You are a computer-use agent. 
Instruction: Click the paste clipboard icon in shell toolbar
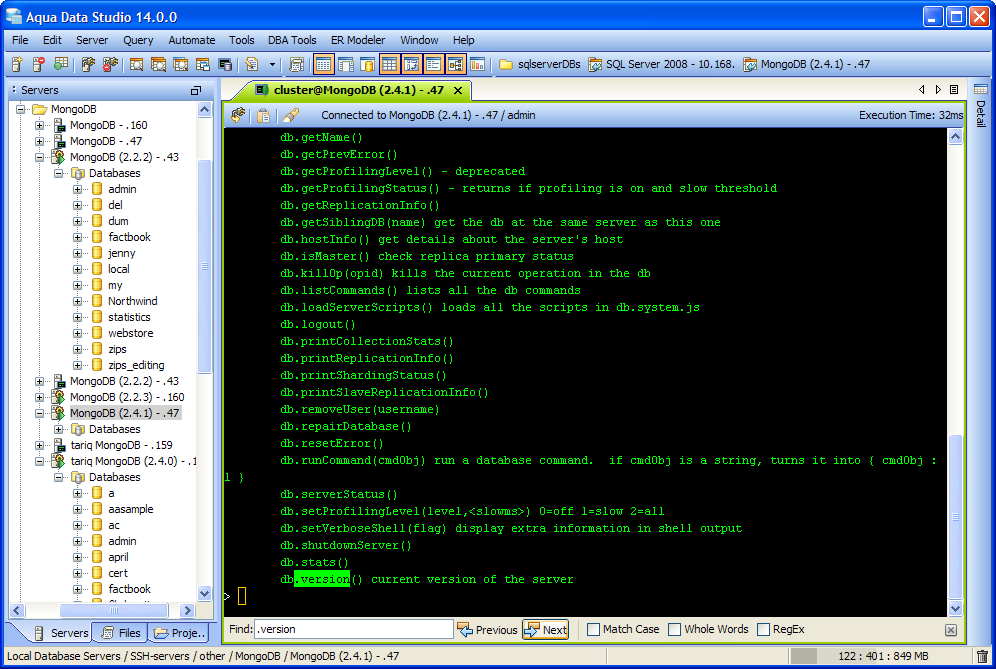[263, 115]
